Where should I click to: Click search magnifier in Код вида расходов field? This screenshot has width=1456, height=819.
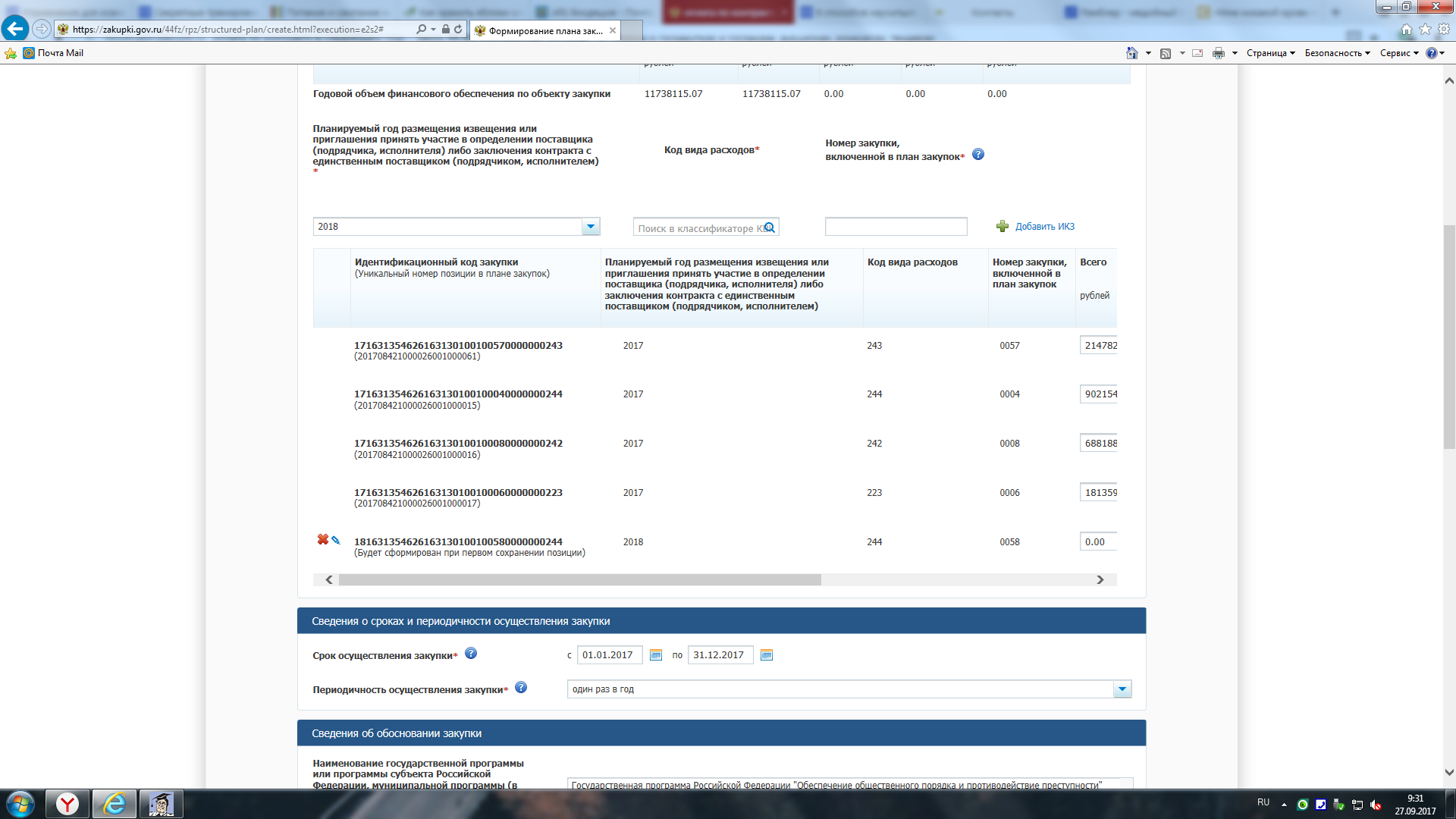click(x=770, y=227)
